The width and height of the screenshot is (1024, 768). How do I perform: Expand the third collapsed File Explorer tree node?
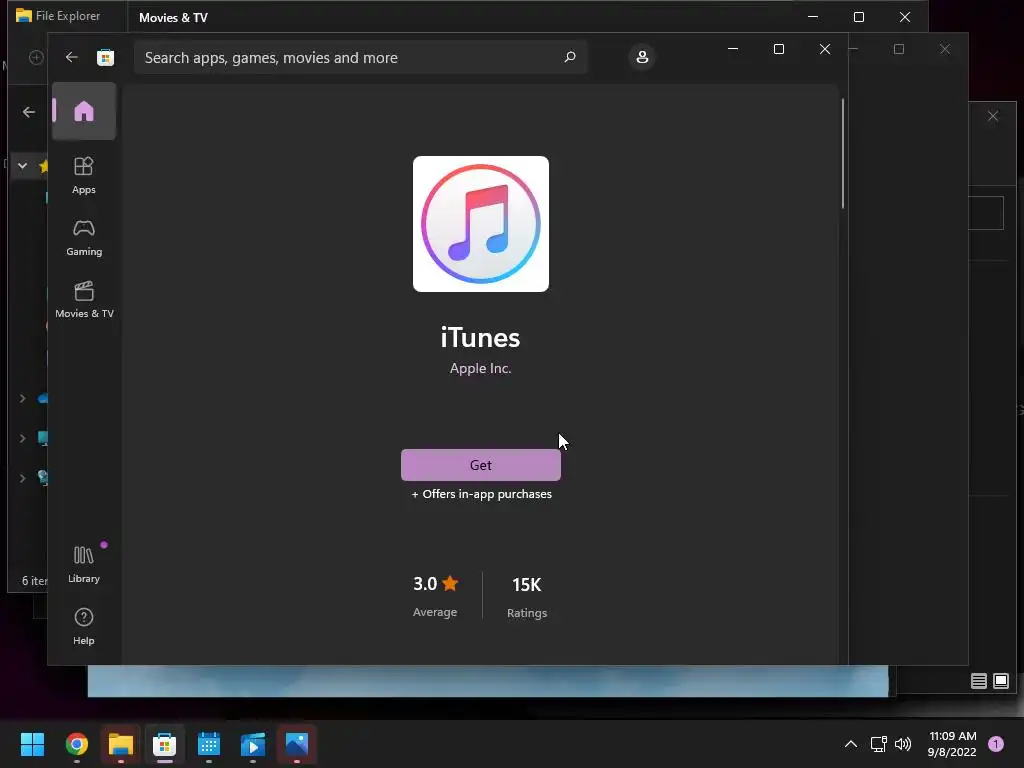22,478
